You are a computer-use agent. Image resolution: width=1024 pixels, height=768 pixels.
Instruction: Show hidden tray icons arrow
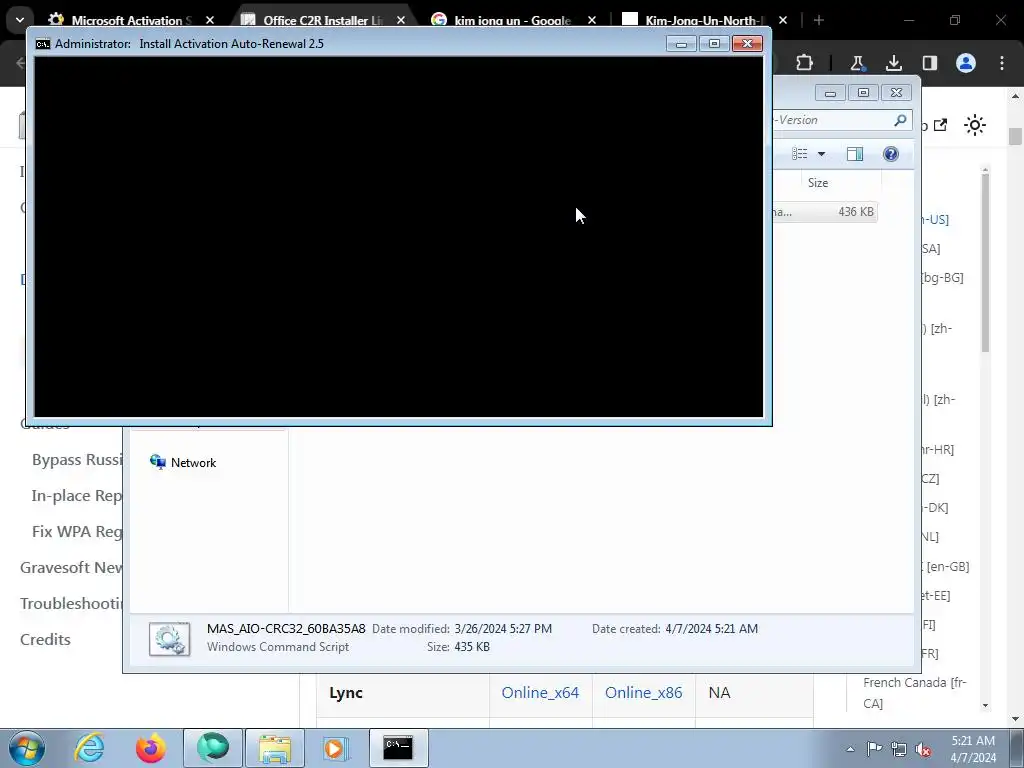(x=850, y=749)
